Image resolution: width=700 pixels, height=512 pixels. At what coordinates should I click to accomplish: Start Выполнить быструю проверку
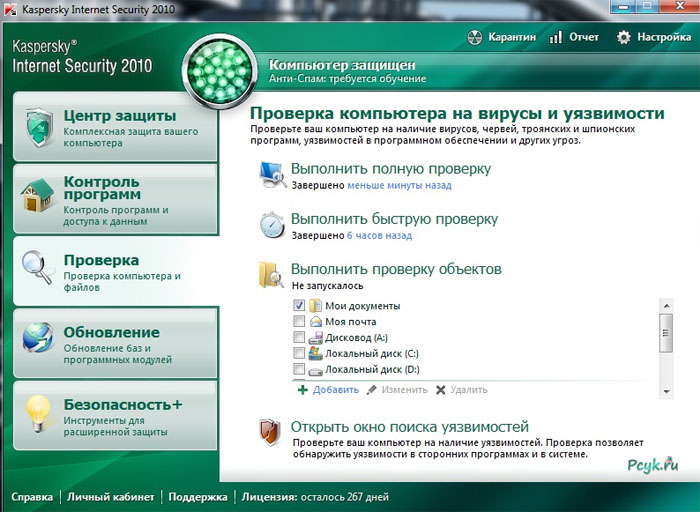coord(394,219)
